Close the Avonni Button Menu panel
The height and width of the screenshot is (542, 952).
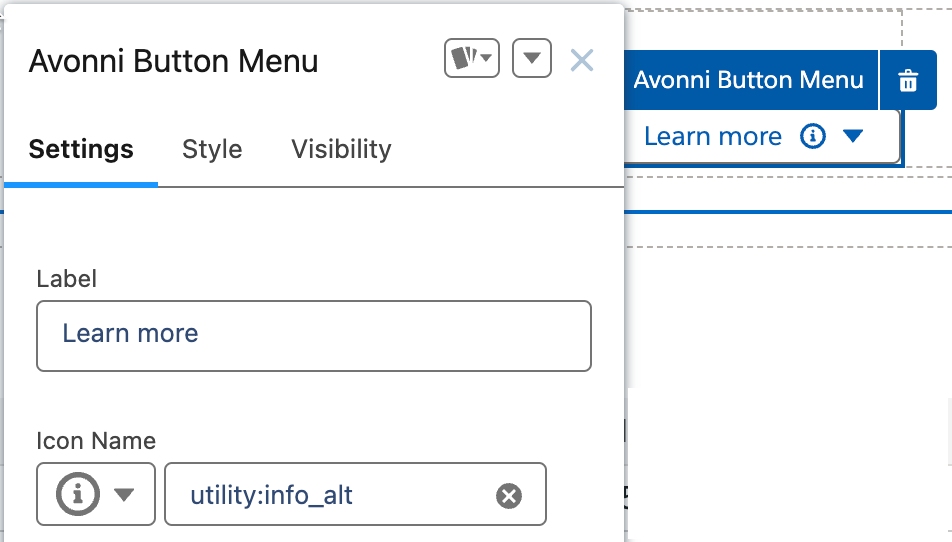582,61
